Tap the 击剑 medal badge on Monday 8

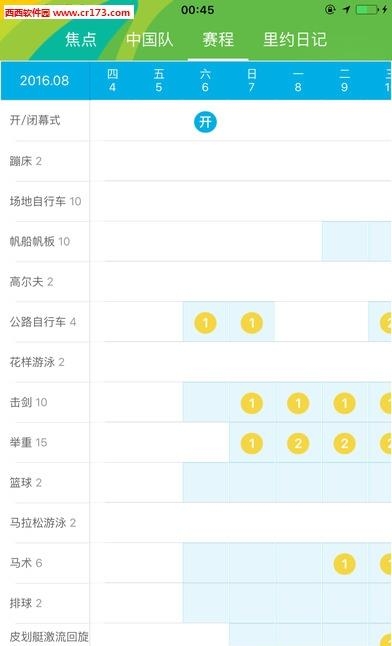tap(298, 403)
